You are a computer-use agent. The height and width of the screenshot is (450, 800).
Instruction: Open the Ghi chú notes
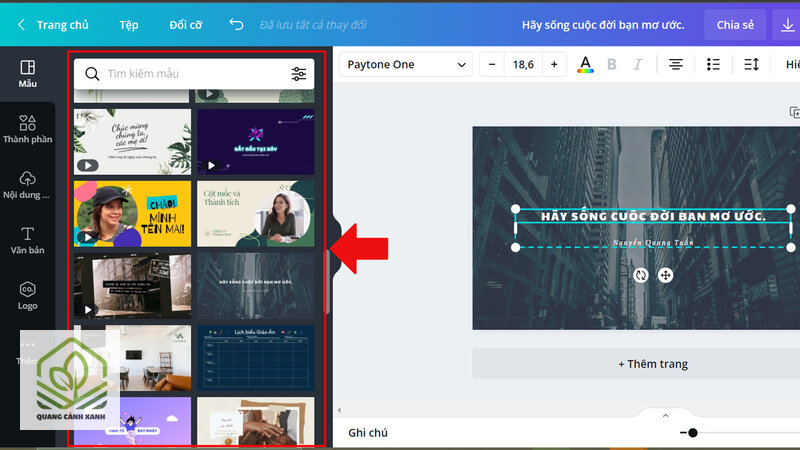(x=368, y=433)
